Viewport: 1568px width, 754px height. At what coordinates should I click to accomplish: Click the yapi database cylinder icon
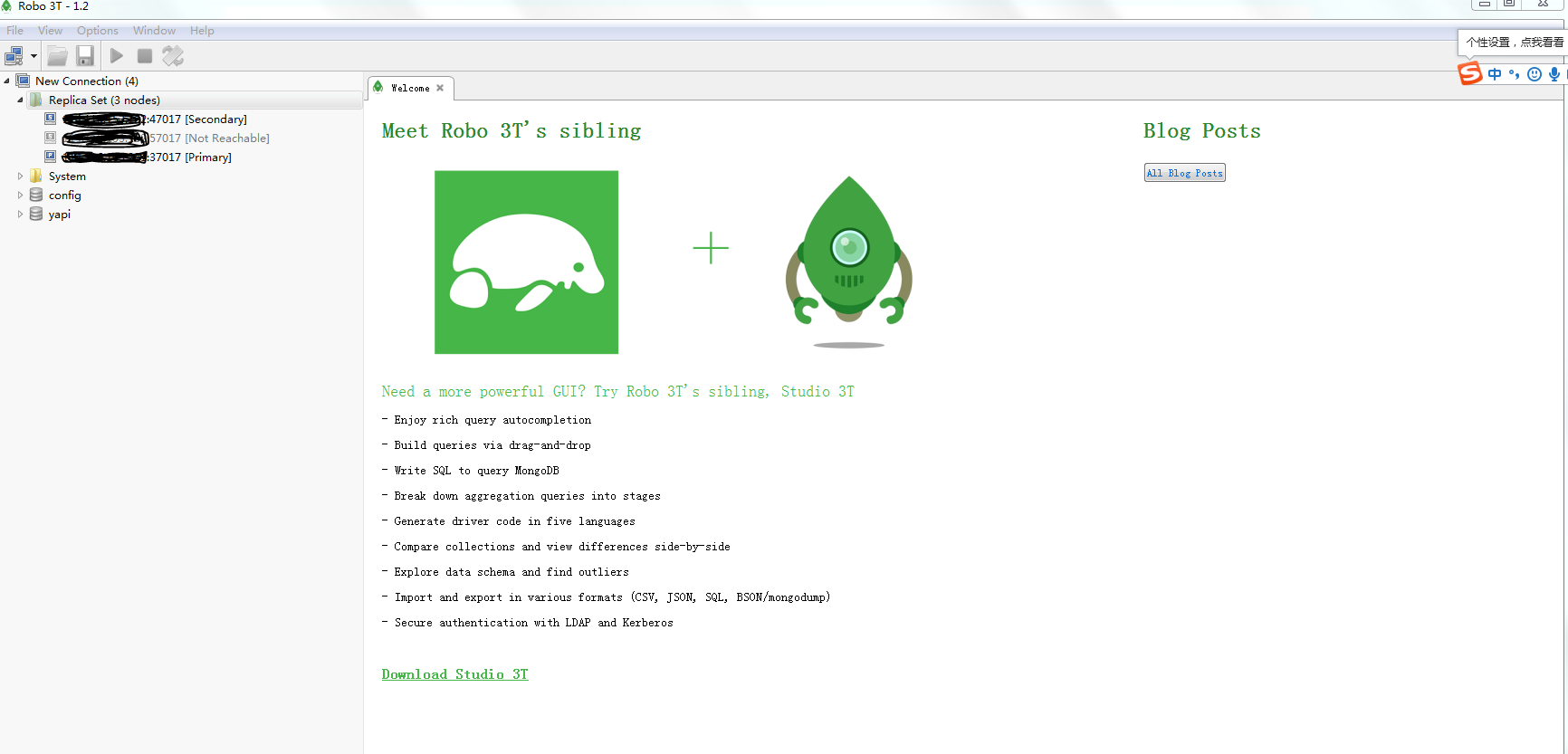[36, 214]
